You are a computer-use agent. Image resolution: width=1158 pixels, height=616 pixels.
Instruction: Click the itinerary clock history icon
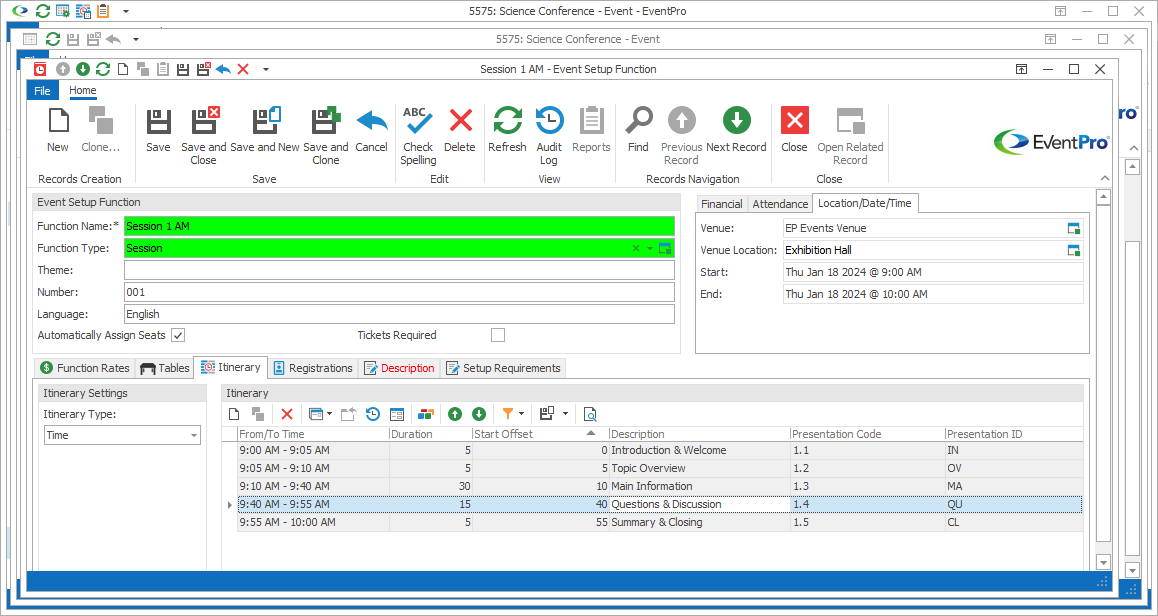click(x=373, y=414)
